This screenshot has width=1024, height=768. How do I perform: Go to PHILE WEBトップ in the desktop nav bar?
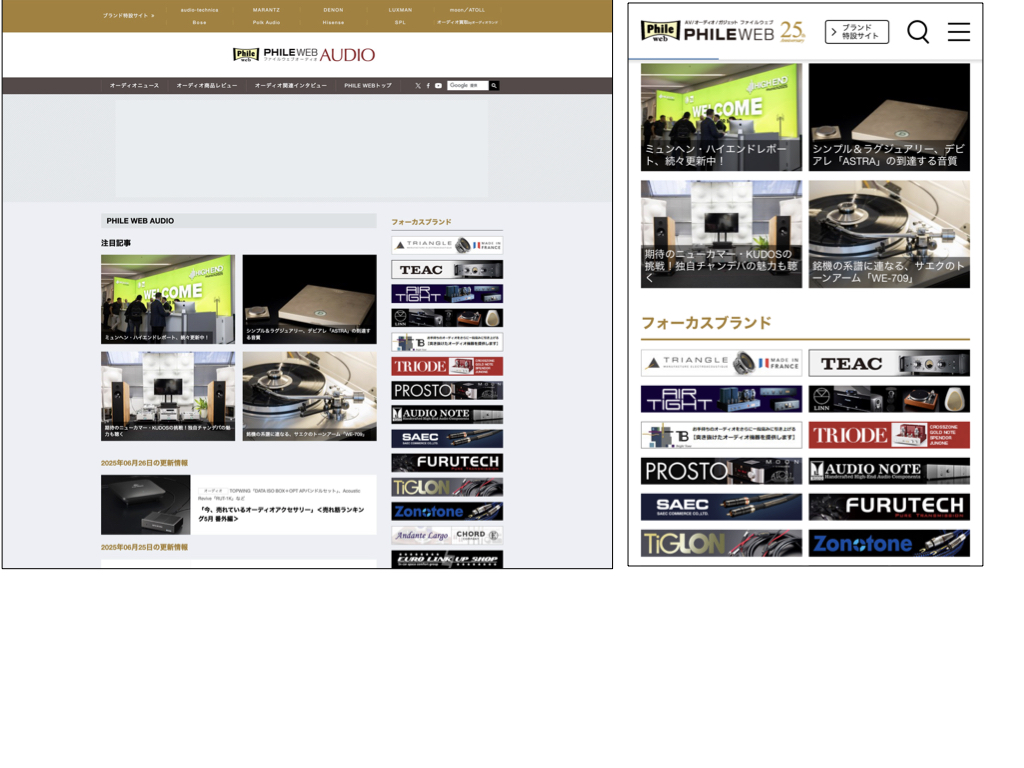[x=368, y=86]
